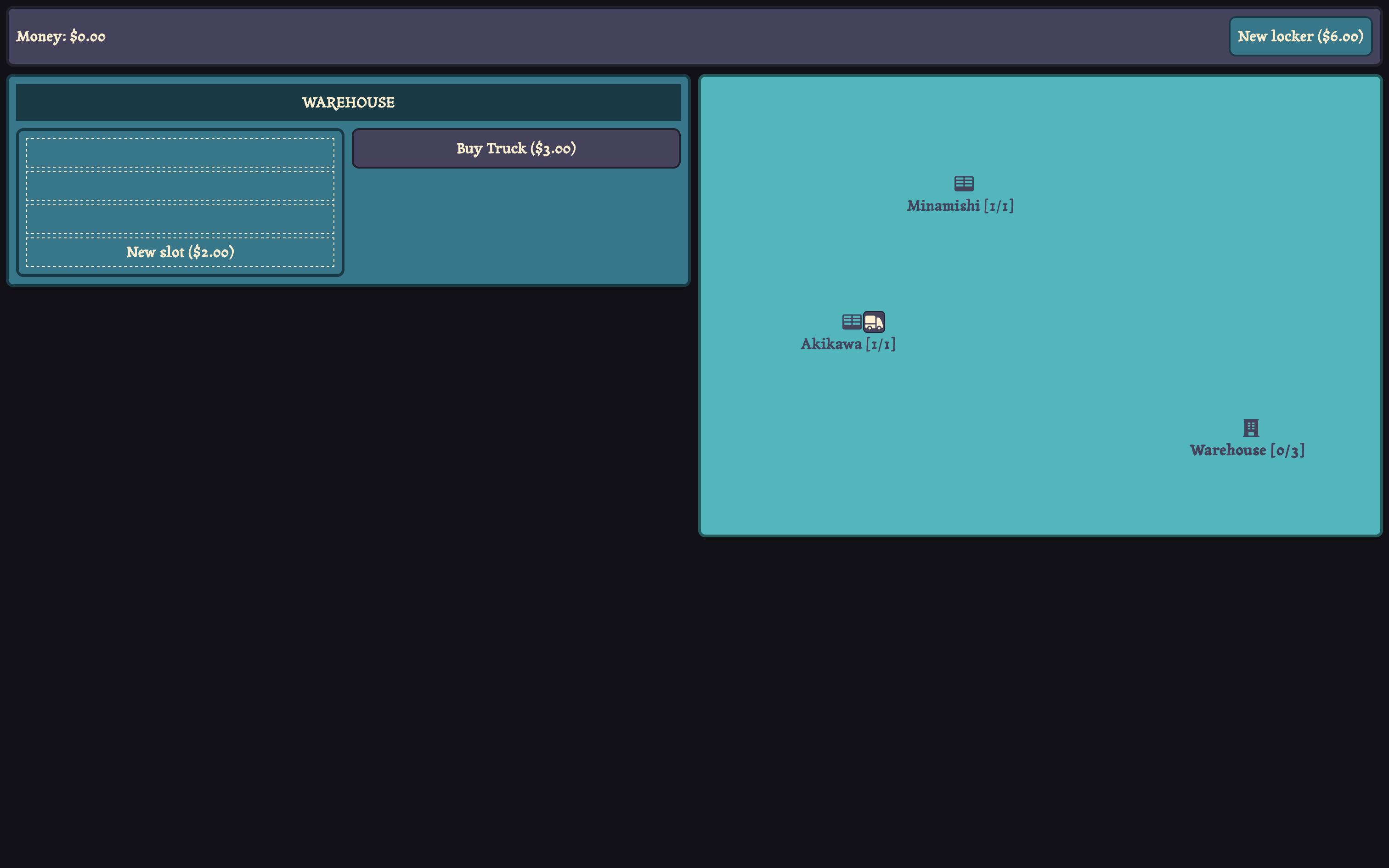Select the first empty warehouse slot

pyautogui.click(x=180, y=153)
